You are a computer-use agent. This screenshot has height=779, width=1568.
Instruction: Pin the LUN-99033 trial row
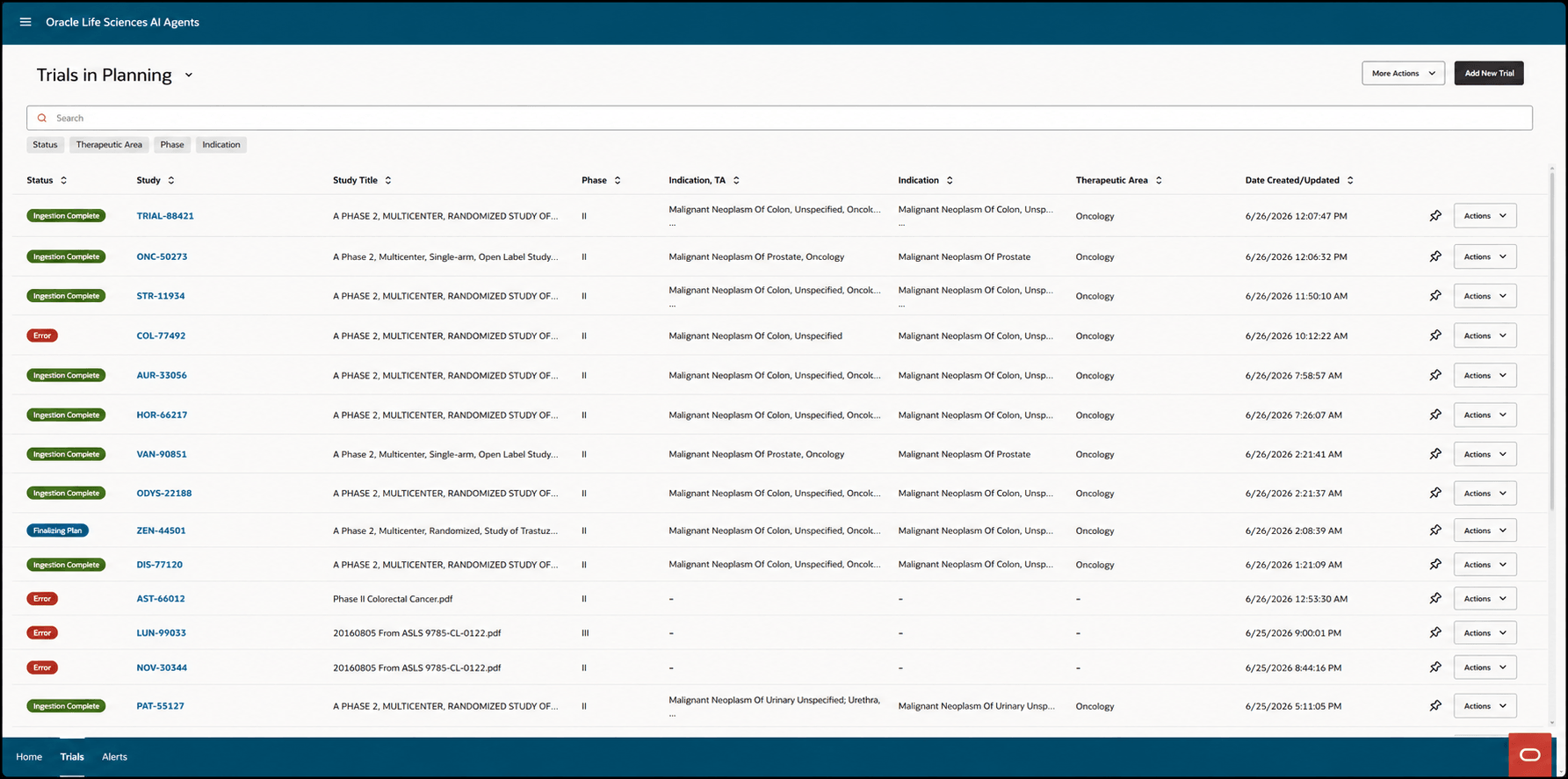(1435, 633)
